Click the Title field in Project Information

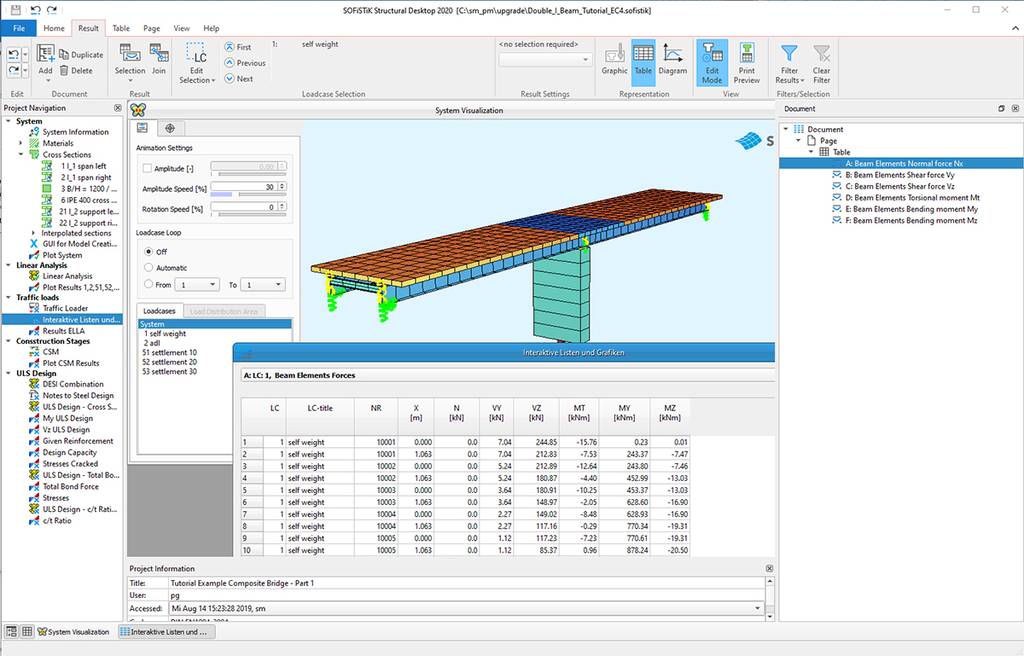click(x=466, y=583)
